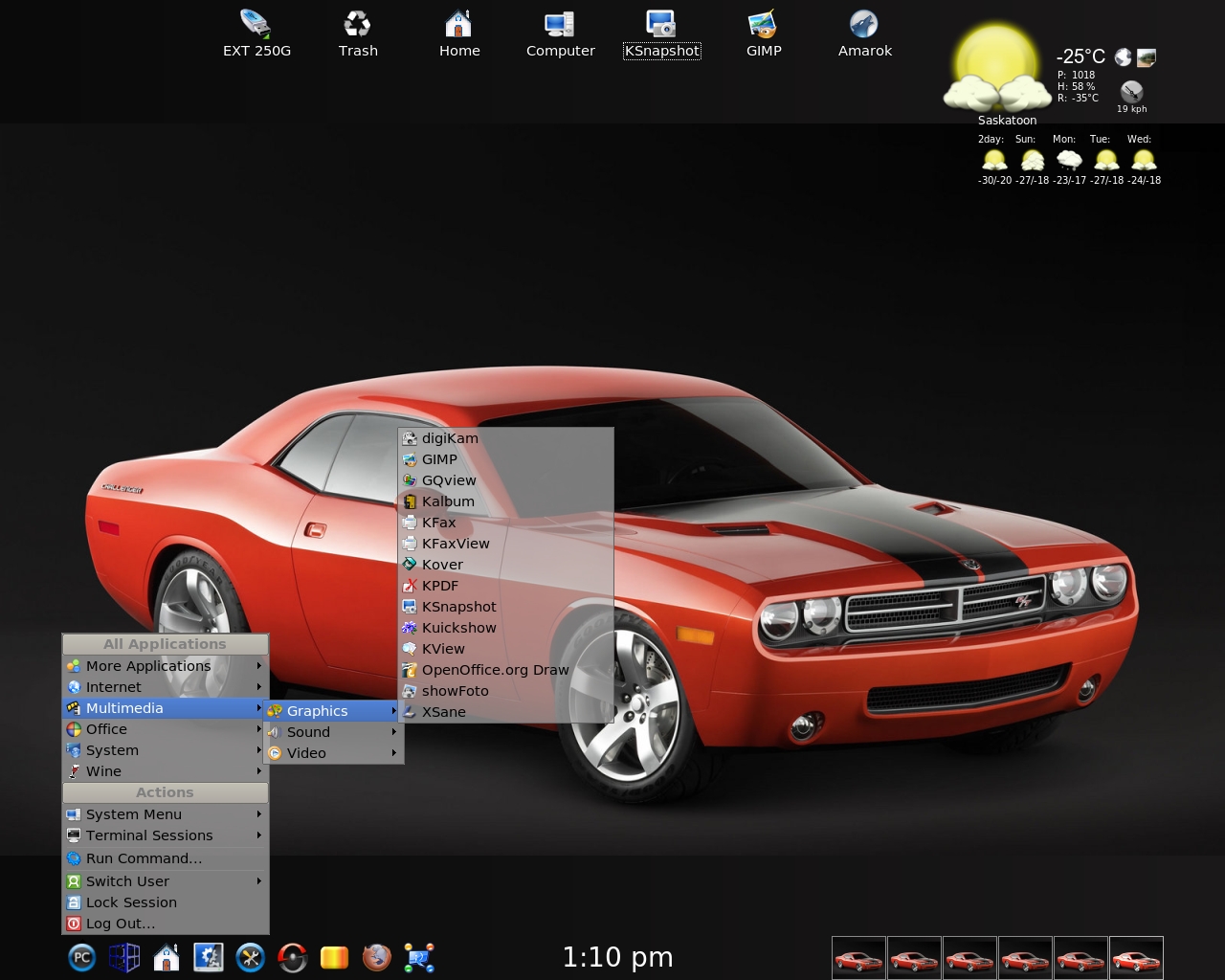Select the Graphics submenu entry
This screenshot has height=980, width=1225.
click(x=333, y=711)
